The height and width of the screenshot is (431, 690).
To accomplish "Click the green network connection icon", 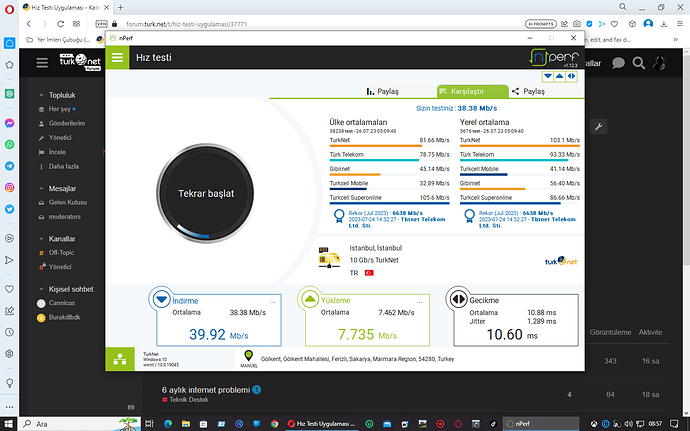I will (120, 359).
